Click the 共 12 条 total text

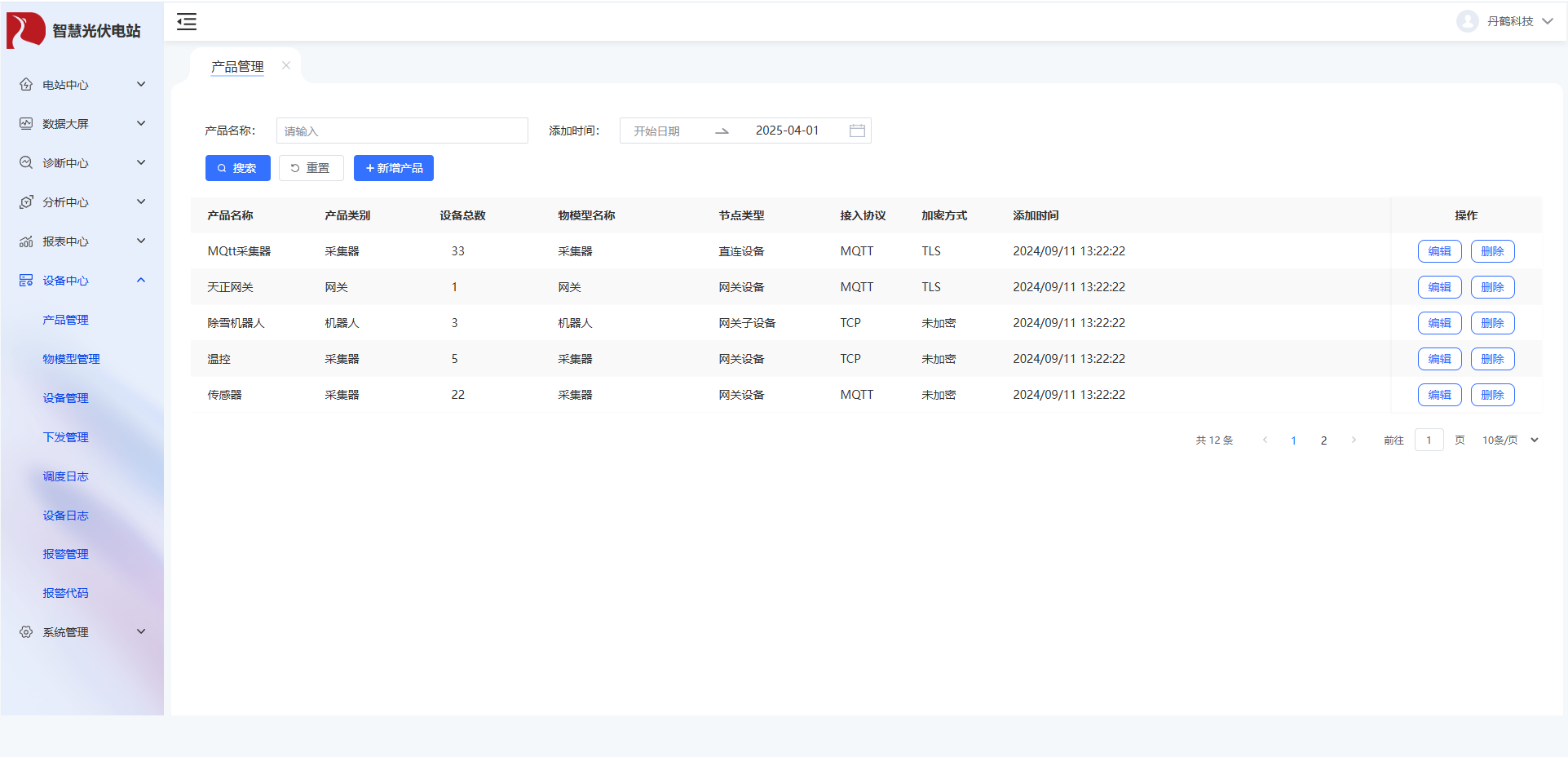(1214, 440)
